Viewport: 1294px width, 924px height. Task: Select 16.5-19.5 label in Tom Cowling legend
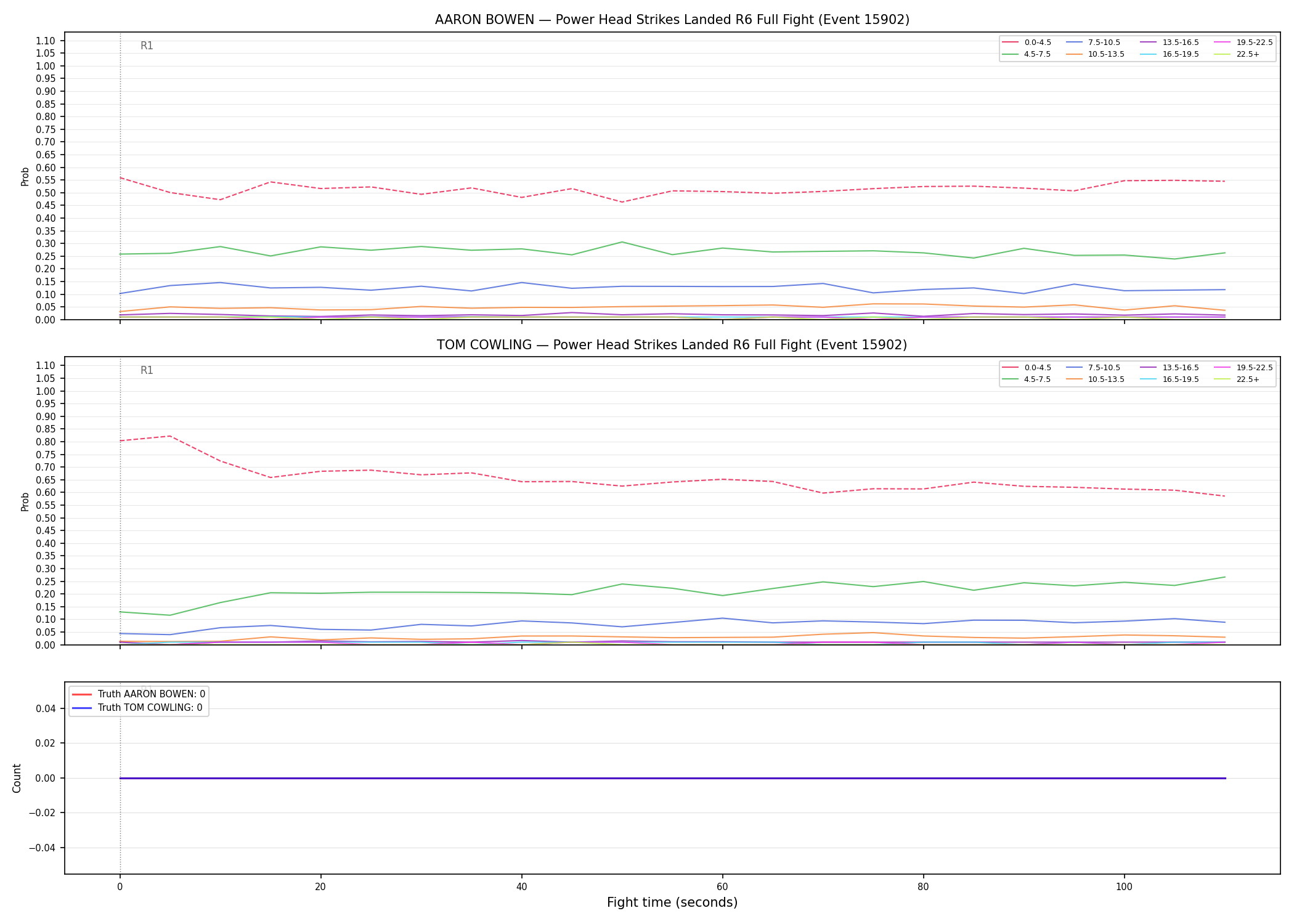(x=1181, y=379)
